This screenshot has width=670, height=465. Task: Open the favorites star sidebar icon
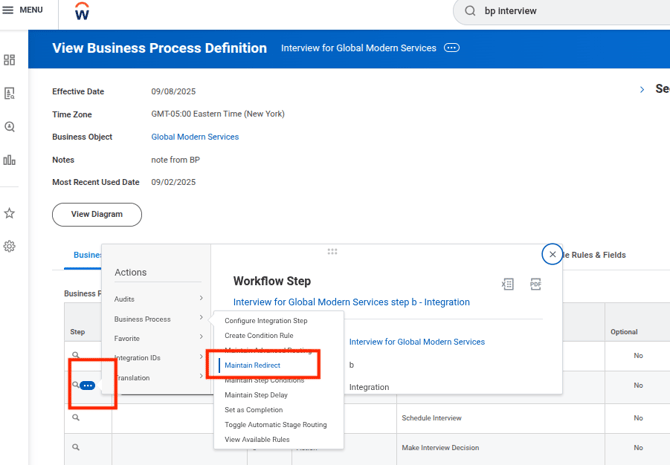(x=9, y=213)
